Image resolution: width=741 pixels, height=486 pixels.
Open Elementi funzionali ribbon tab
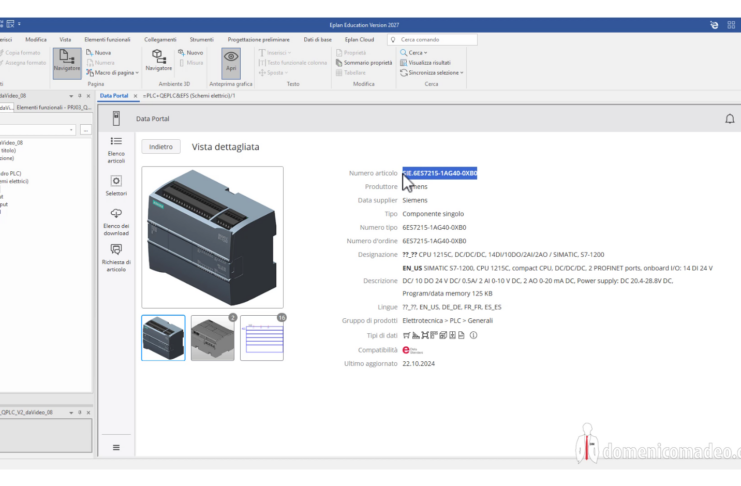click(x=107, y=39)
